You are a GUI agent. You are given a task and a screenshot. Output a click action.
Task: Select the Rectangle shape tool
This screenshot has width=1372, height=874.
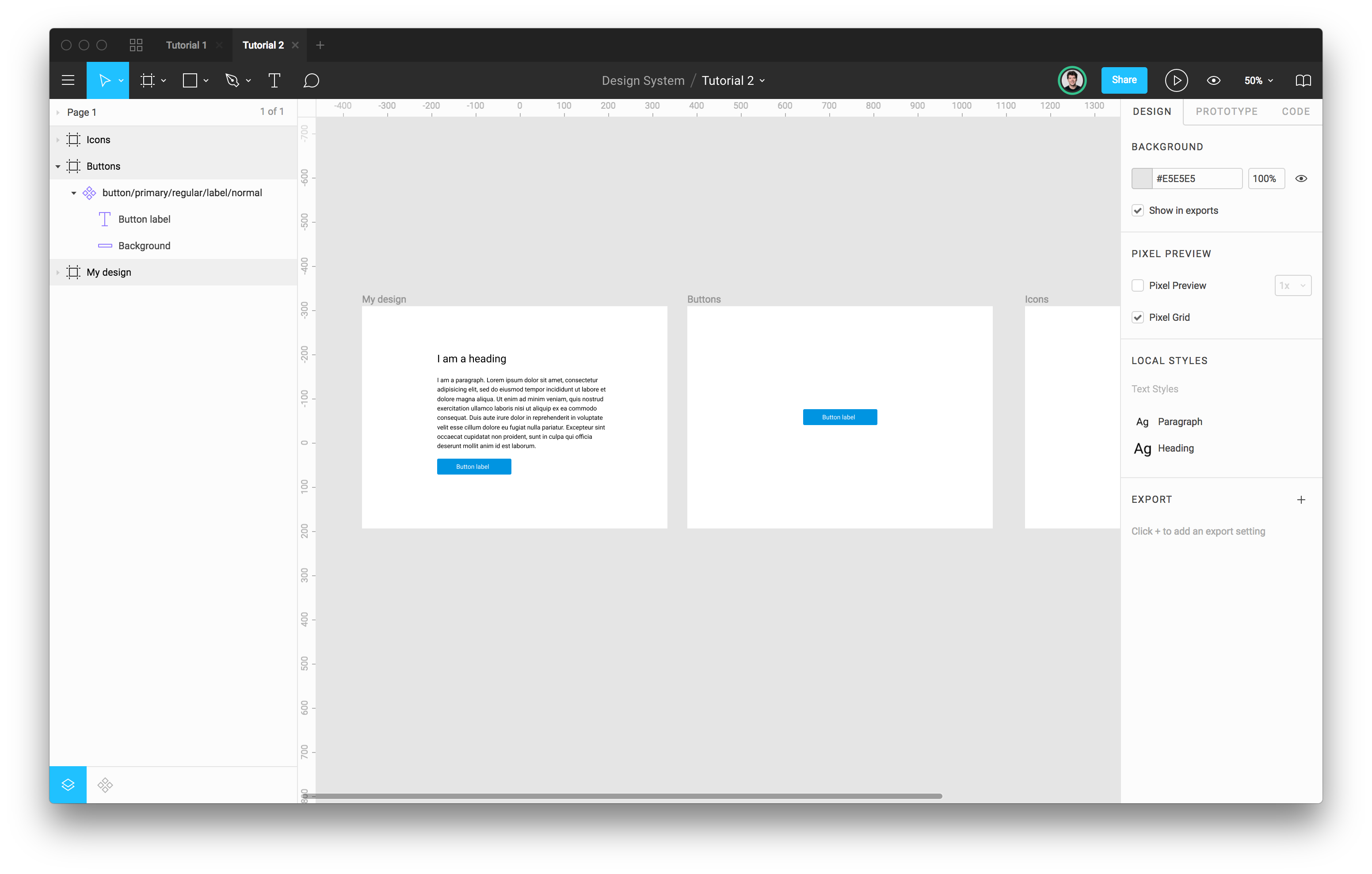(x=190, y=80)
